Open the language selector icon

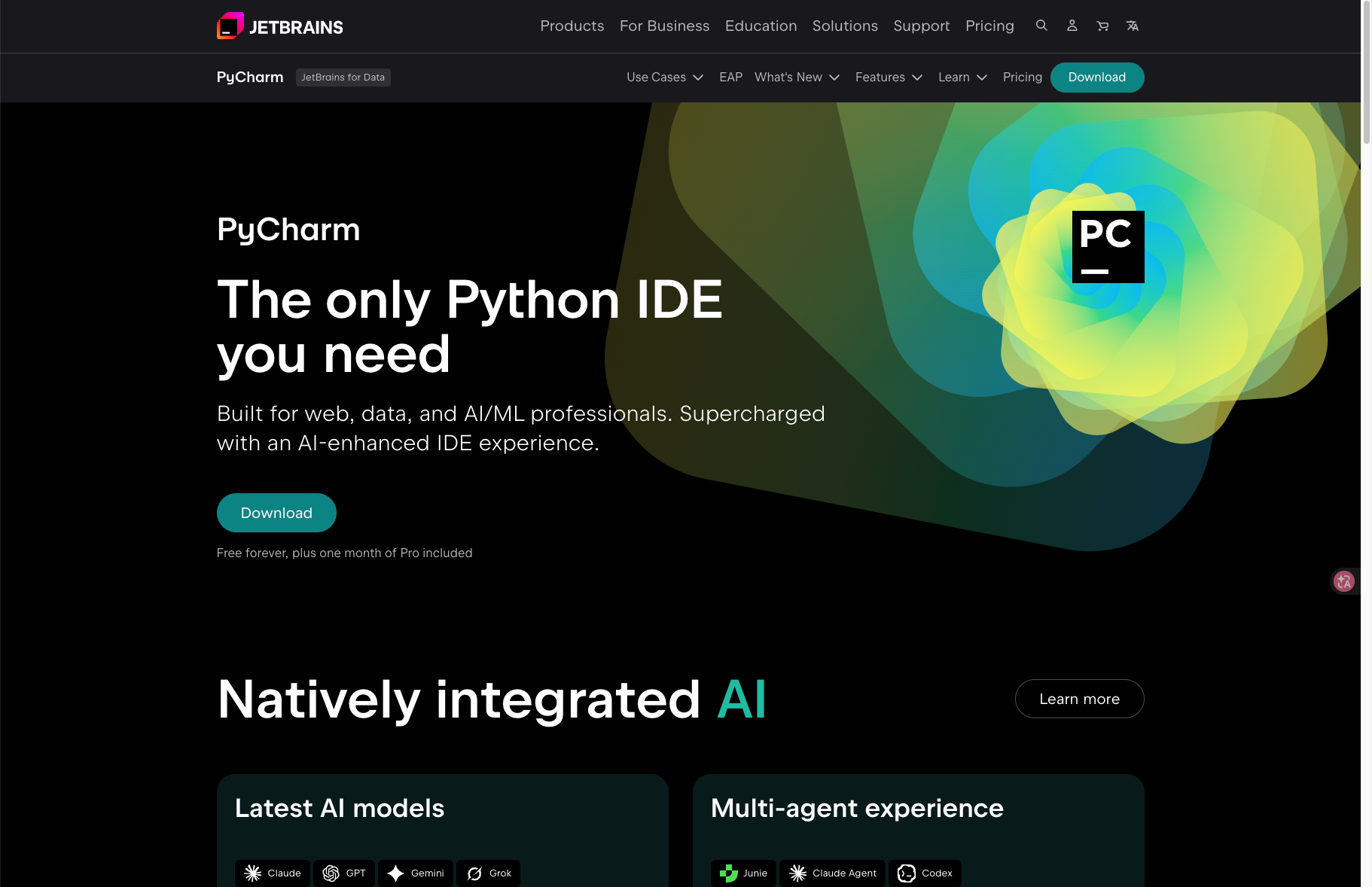point(1133,26)
